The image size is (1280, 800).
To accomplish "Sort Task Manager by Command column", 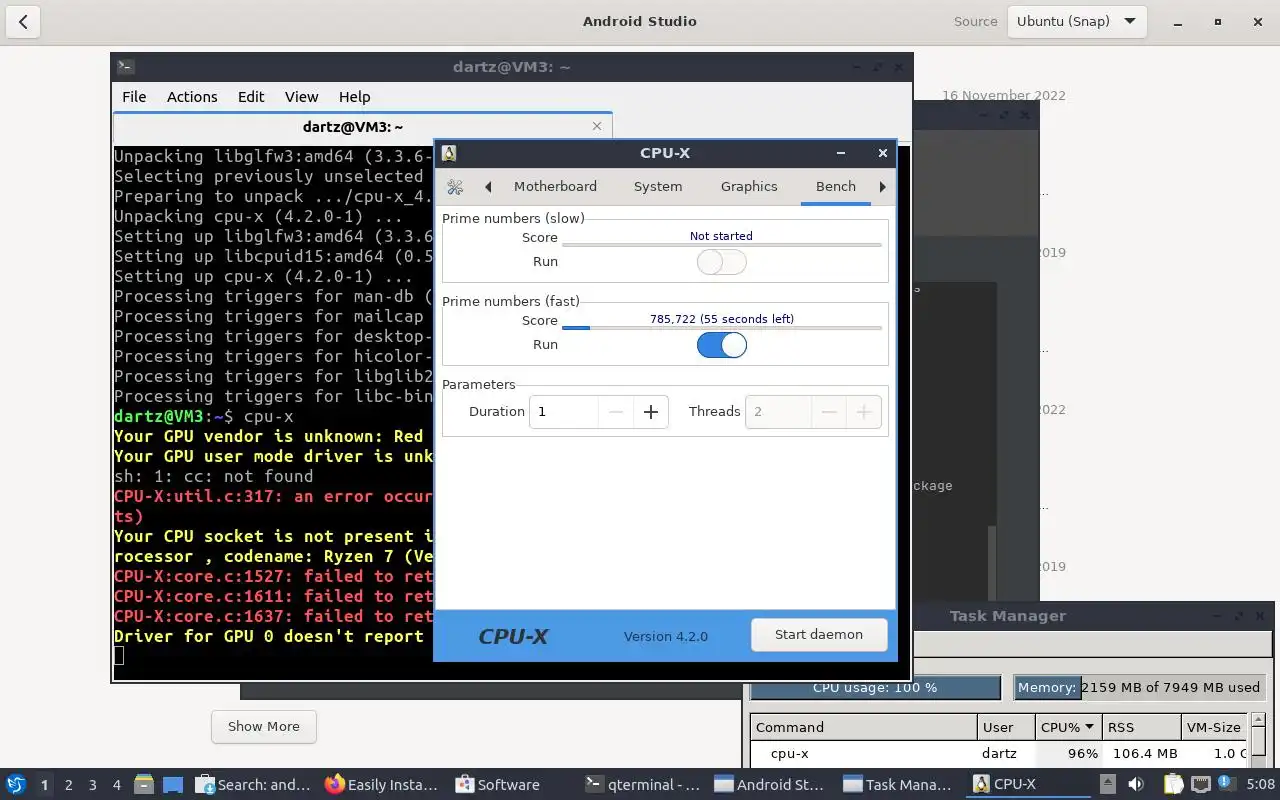I will point(864,727).
